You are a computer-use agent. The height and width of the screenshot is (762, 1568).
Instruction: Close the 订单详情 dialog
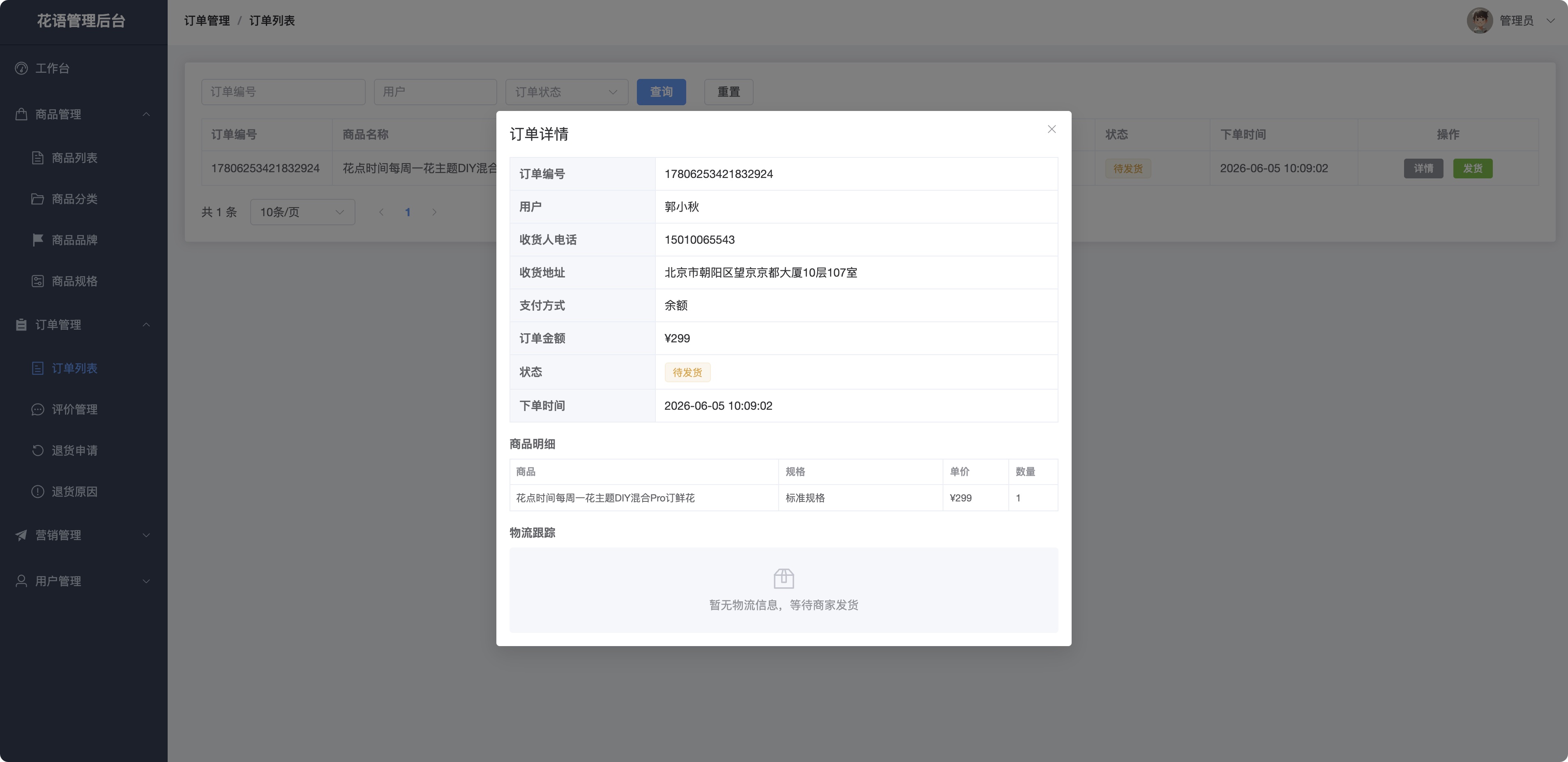tap(1051, 129)
